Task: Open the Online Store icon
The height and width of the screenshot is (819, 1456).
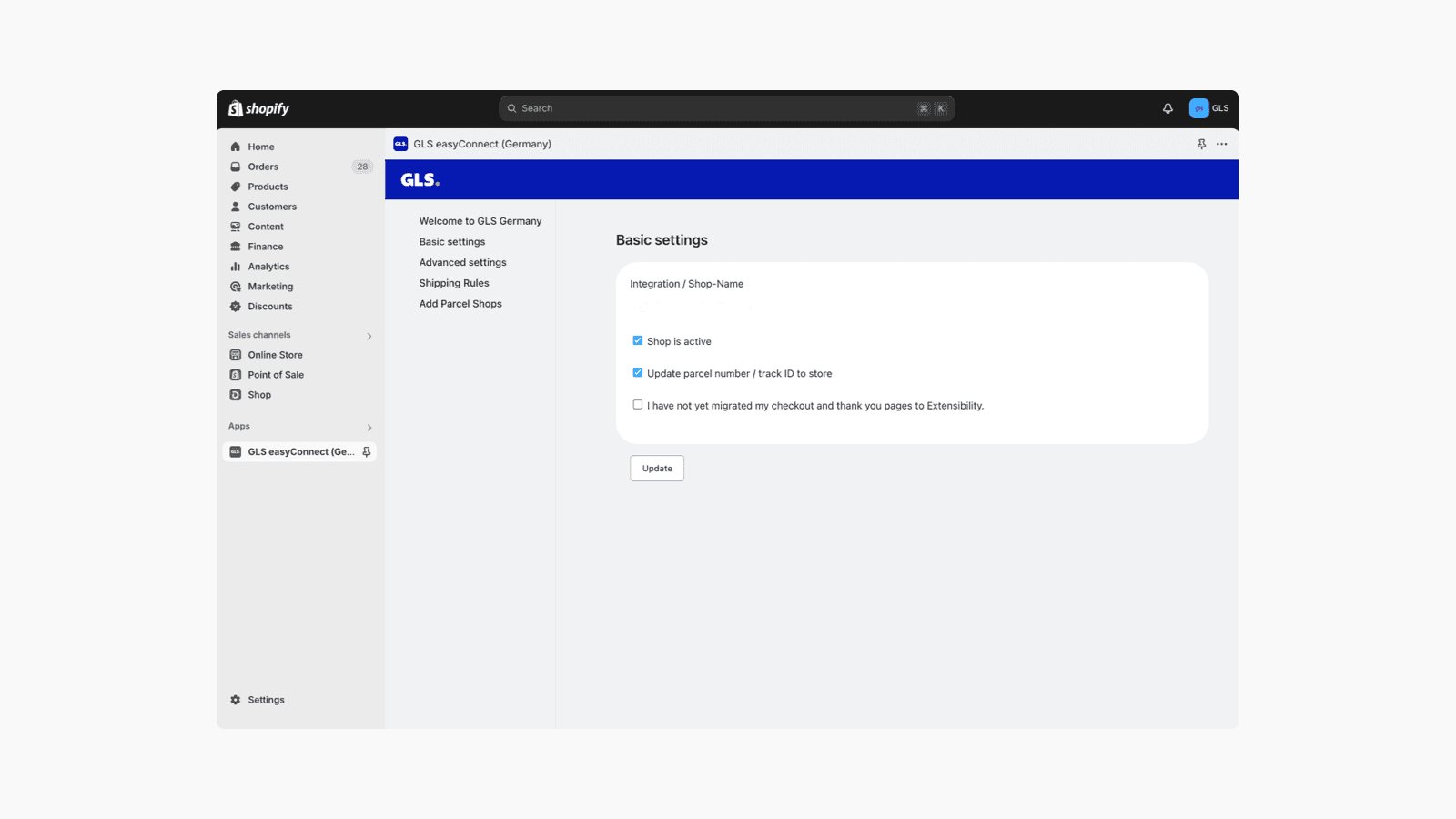Action: coord(236,354)
